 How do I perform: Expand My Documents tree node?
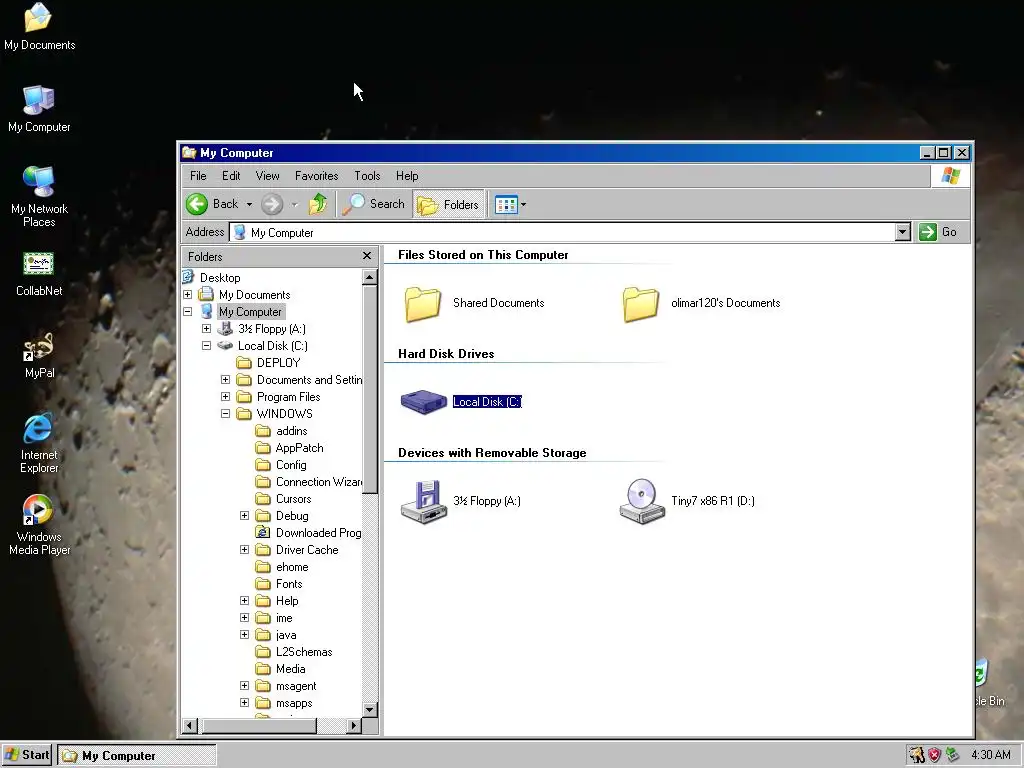tap(187, 295)
